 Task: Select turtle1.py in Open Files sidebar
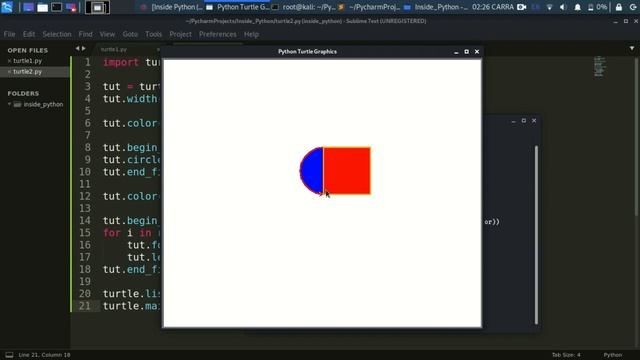[27, 61]
